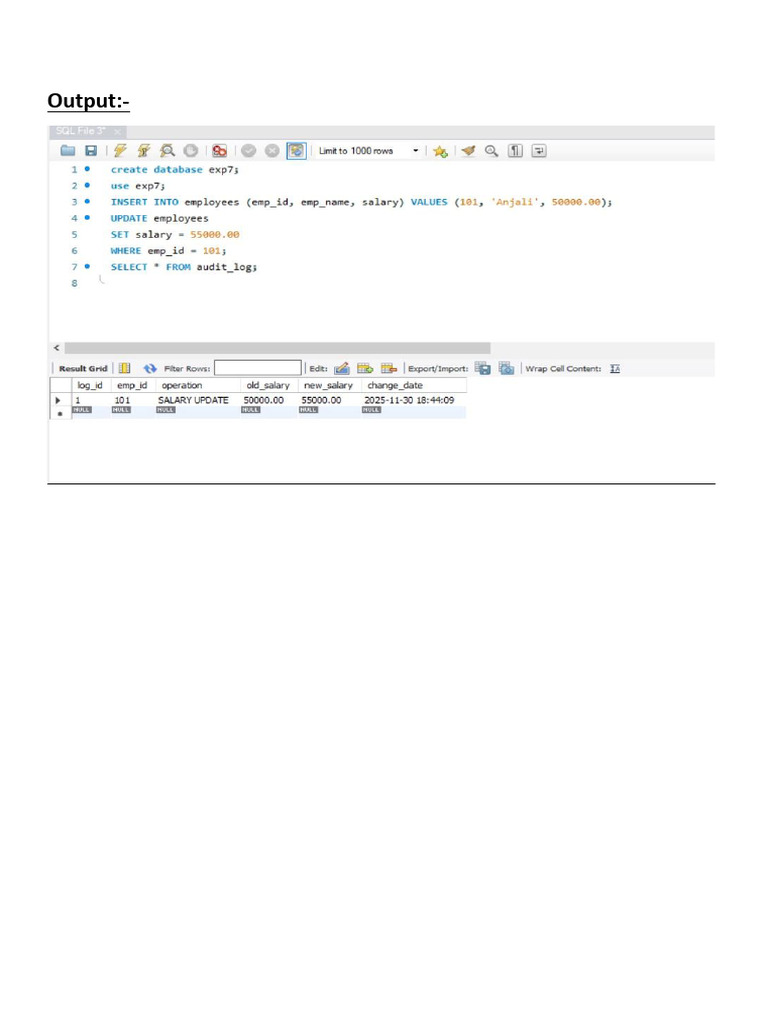Toggle invisible characters display
Viewport: 768px width, 1024px height.
click(515, 151)
